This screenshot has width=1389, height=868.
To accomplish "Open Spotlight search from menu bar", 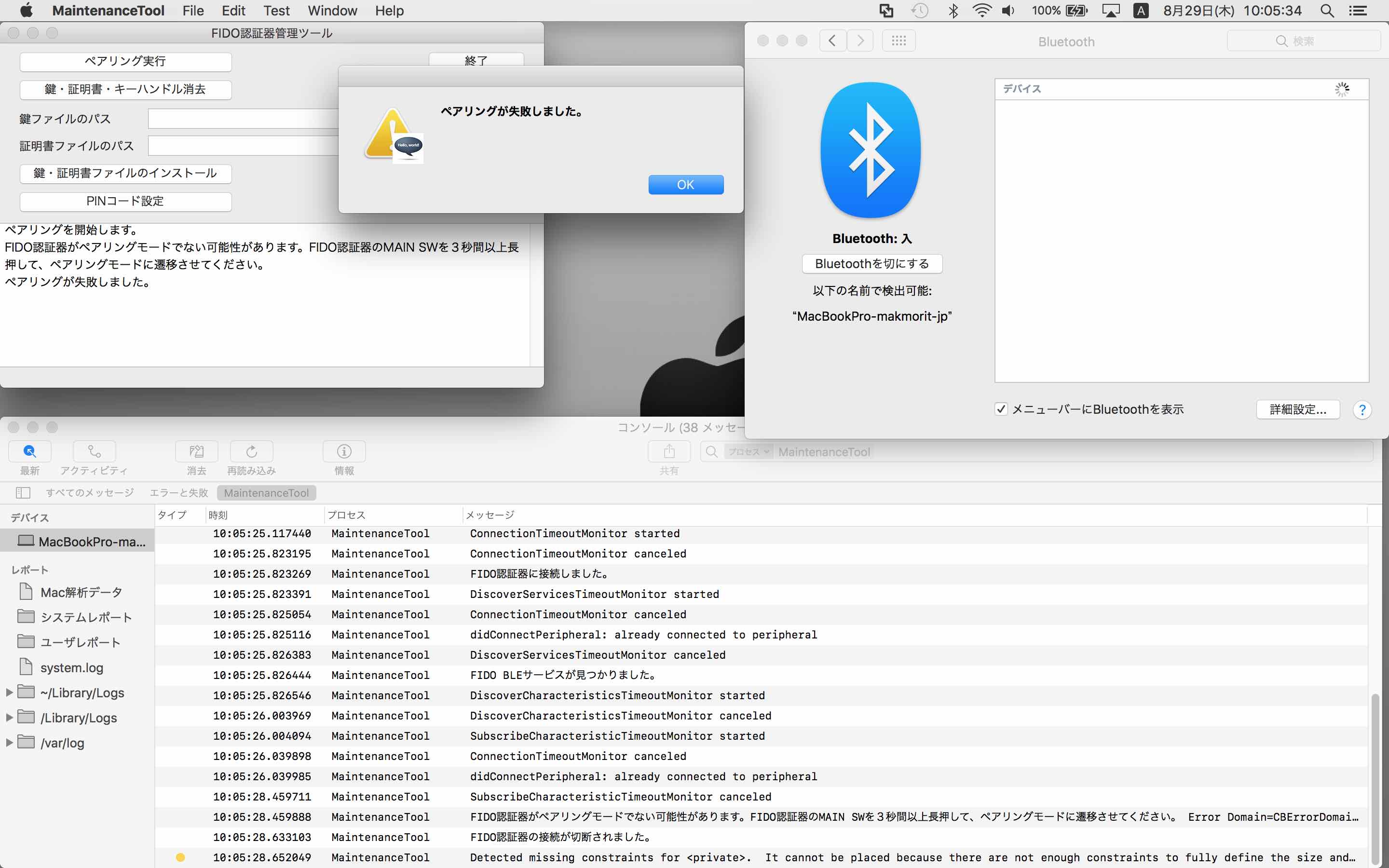I will pos(1328,10).
